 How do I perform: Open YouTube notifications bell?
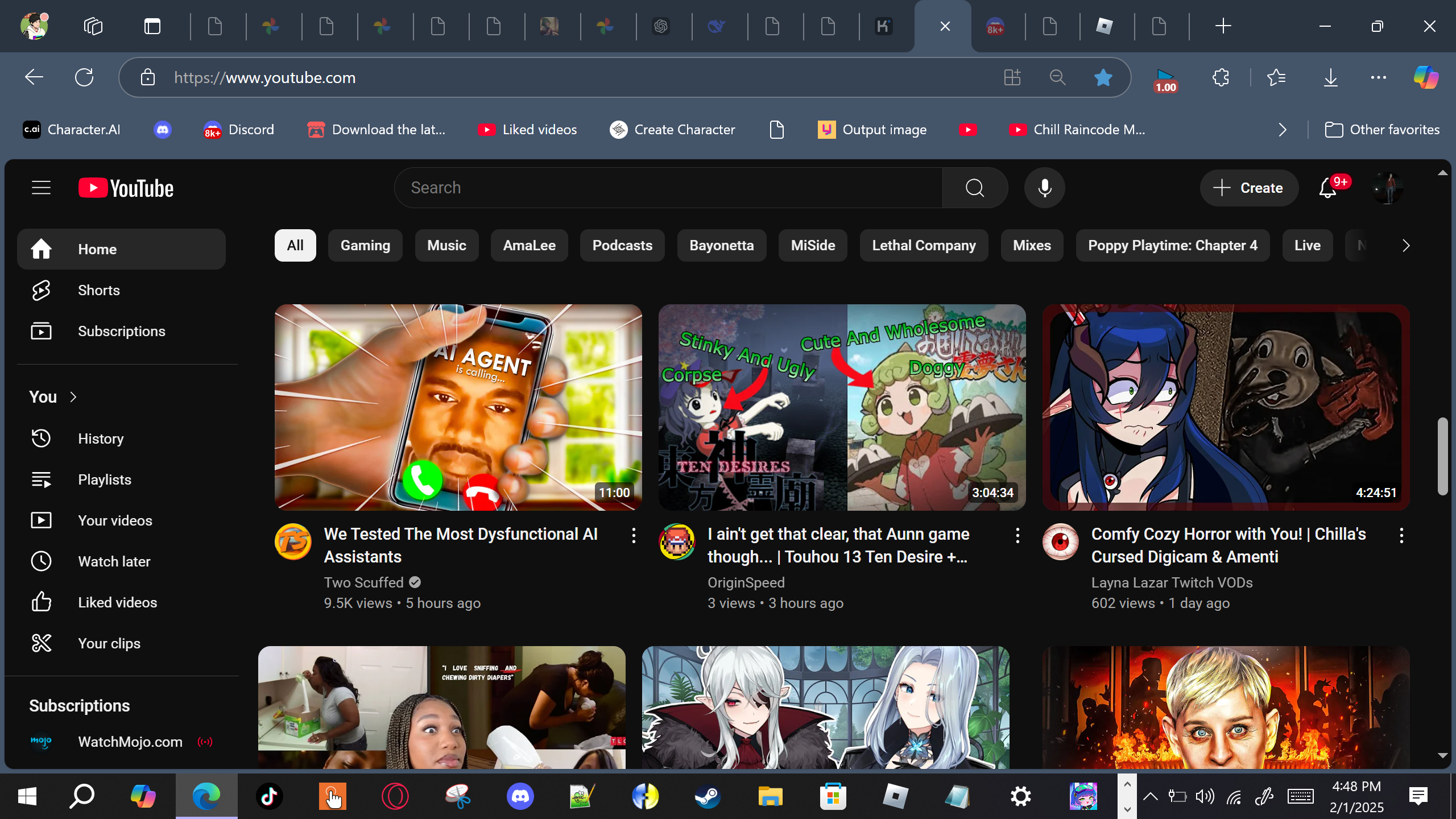(1327, 188)
